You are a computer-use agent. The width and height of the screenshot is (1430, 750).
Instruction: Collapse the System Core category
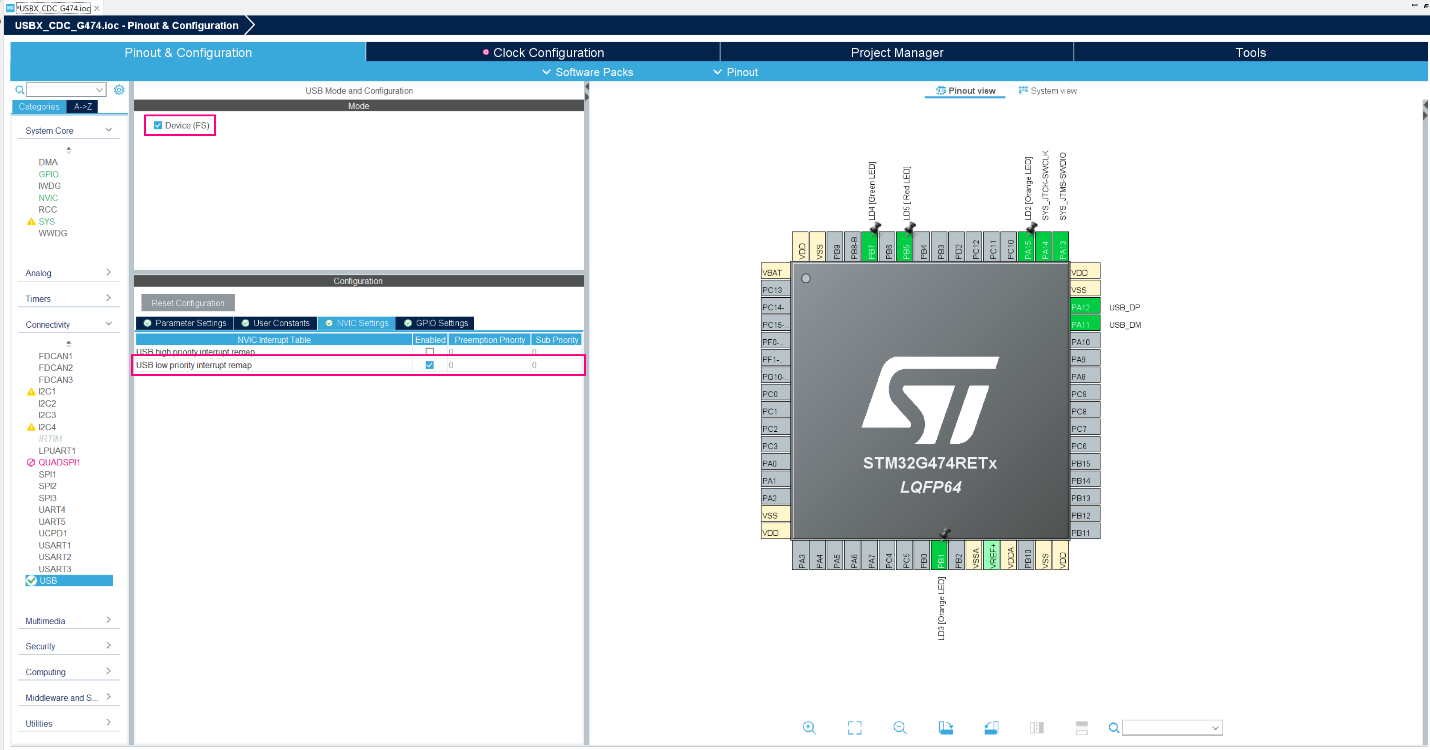tap(67, 129)
